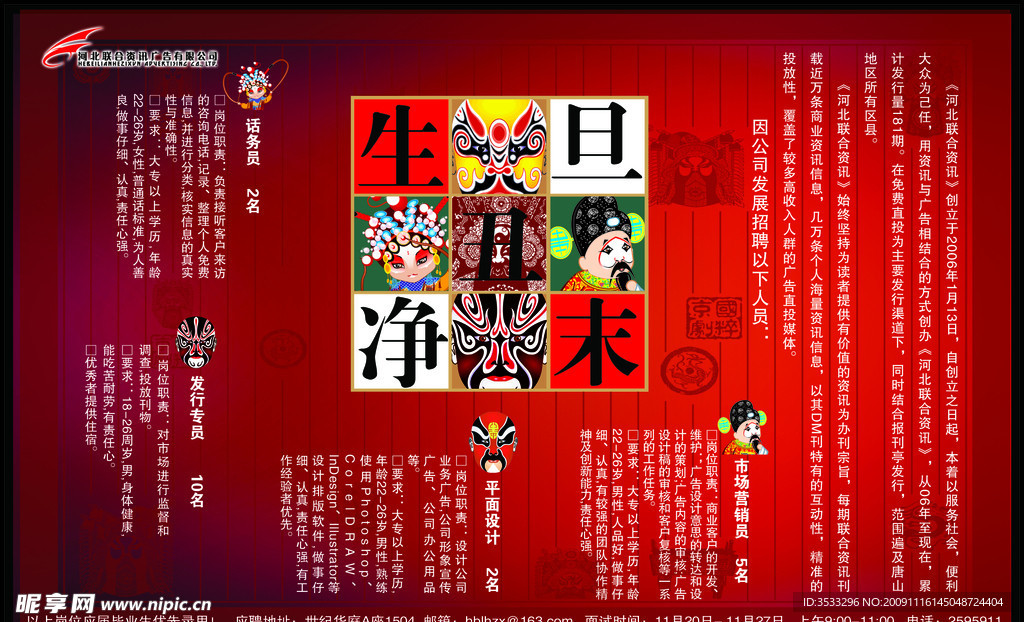Select the bearded official tile on green background

tap(598, 244)
